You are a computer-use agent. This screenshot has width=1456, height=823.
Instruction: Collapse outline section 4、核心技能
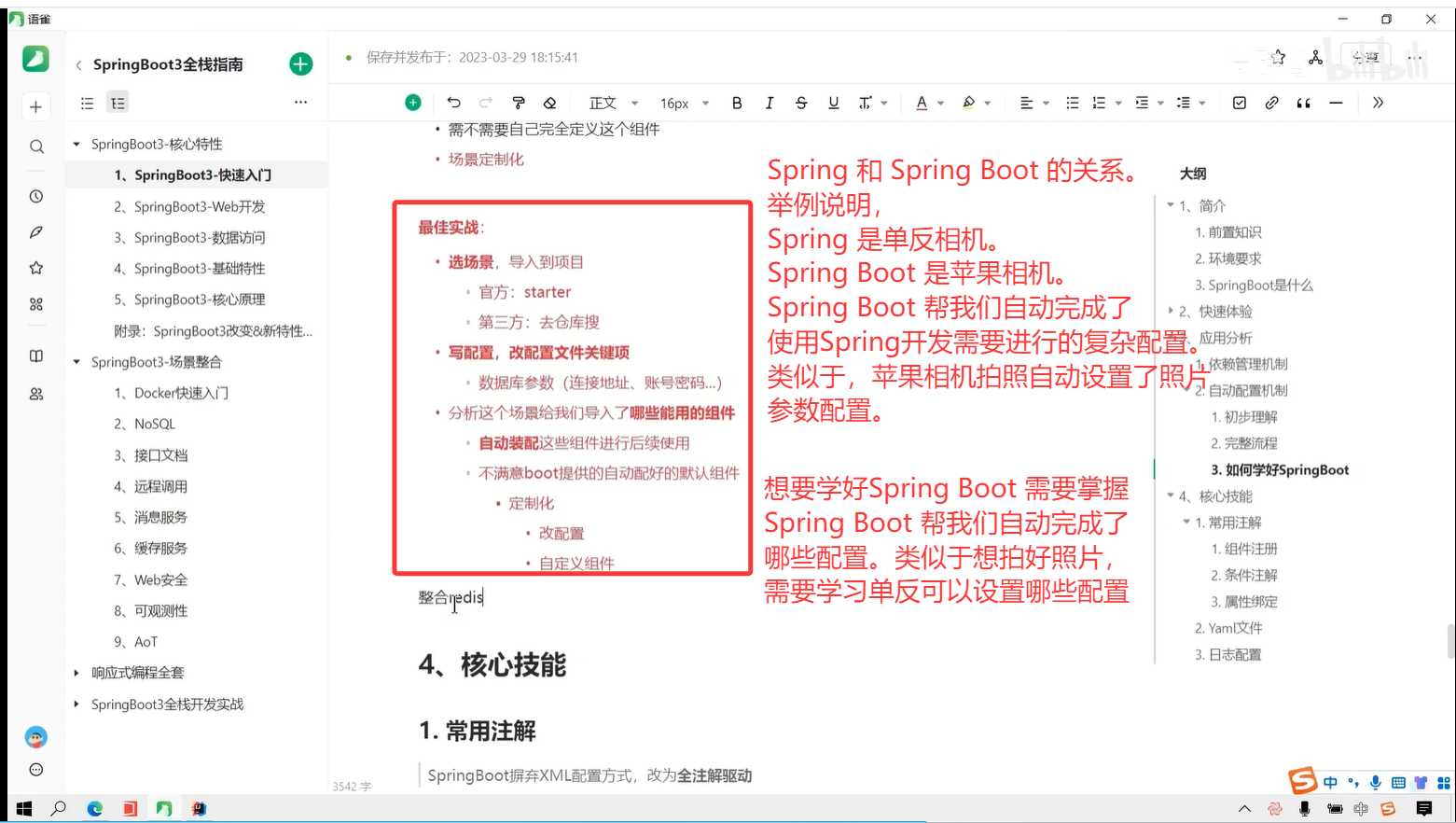1171,495
